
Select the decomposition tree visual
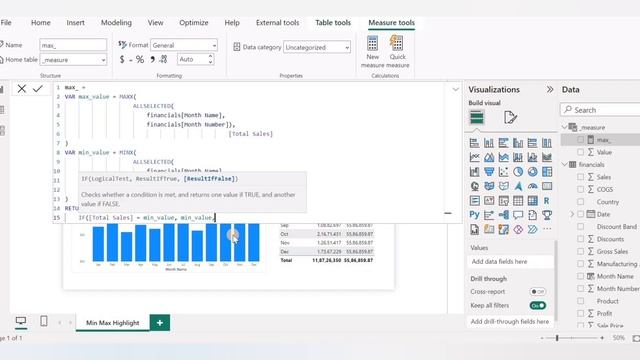click(503, 215)
